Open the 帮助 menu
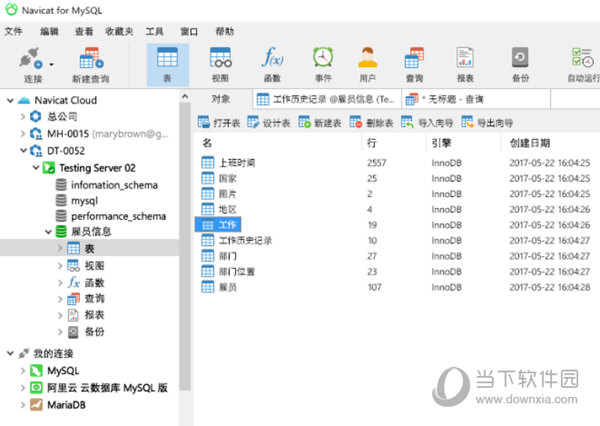Screen dimensions: 600x426 pyautogui.click(x=225, y=31)
